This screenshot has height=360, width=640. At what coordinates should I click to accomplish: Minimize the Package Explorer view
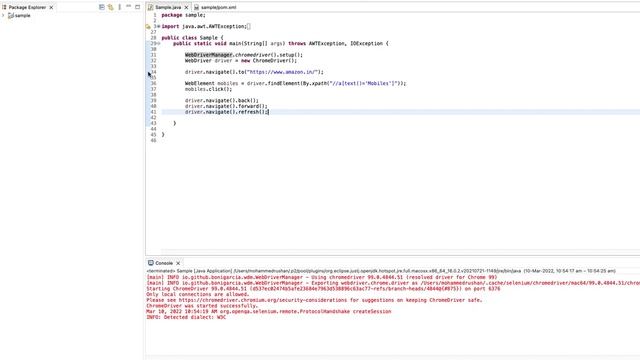(x=129, y=7)
